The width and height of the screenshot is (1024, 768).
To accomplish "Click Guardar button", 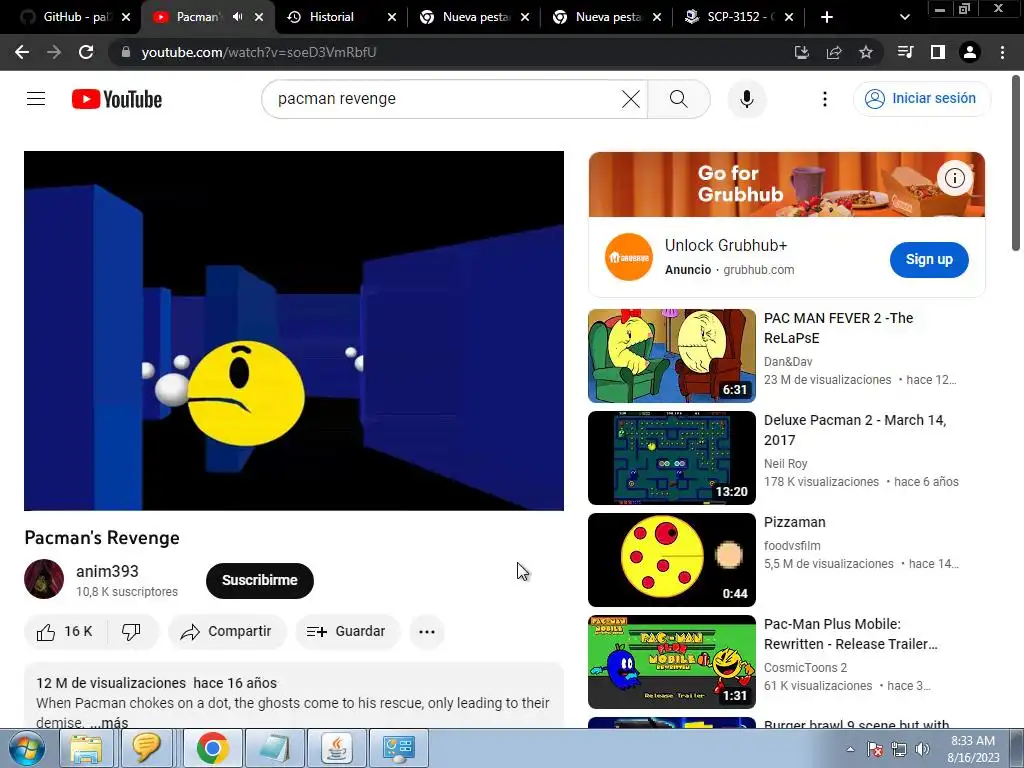I will pyautogui.click(x=346, y=632).
